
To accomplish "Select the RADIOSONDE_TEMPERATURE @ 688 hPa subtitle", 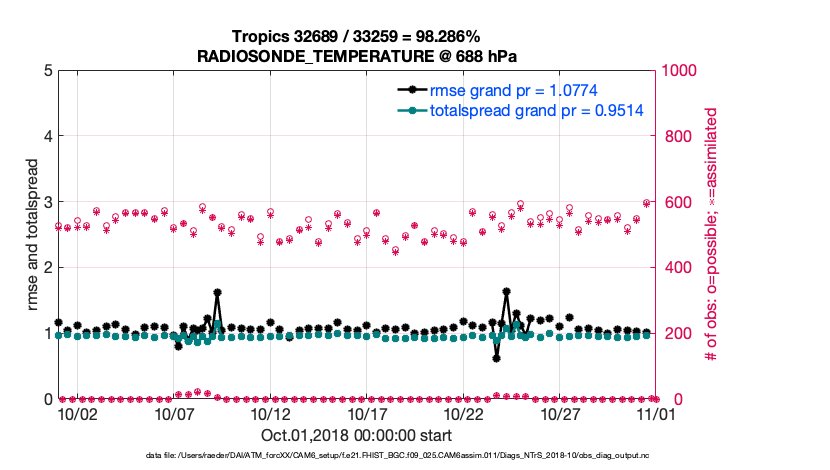I will (359, 55).
